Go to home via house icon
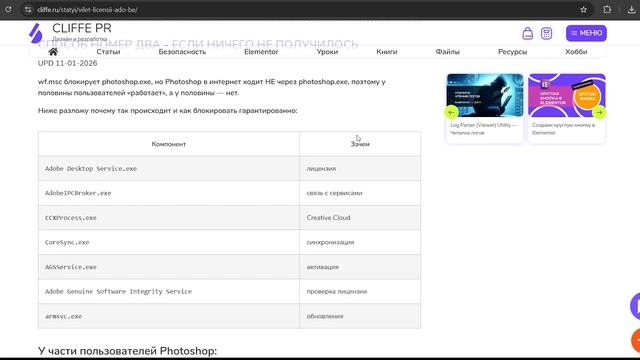 tap(53, 51)
